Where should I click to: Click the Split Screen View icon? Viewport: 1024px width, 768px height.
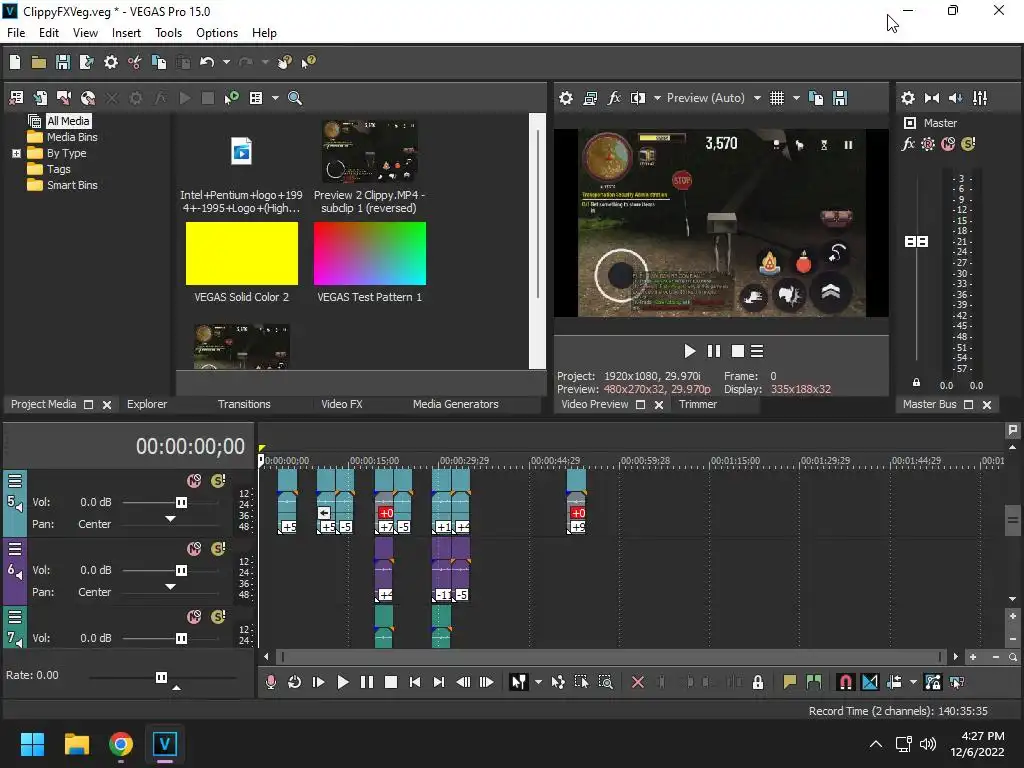coord(637,98)
